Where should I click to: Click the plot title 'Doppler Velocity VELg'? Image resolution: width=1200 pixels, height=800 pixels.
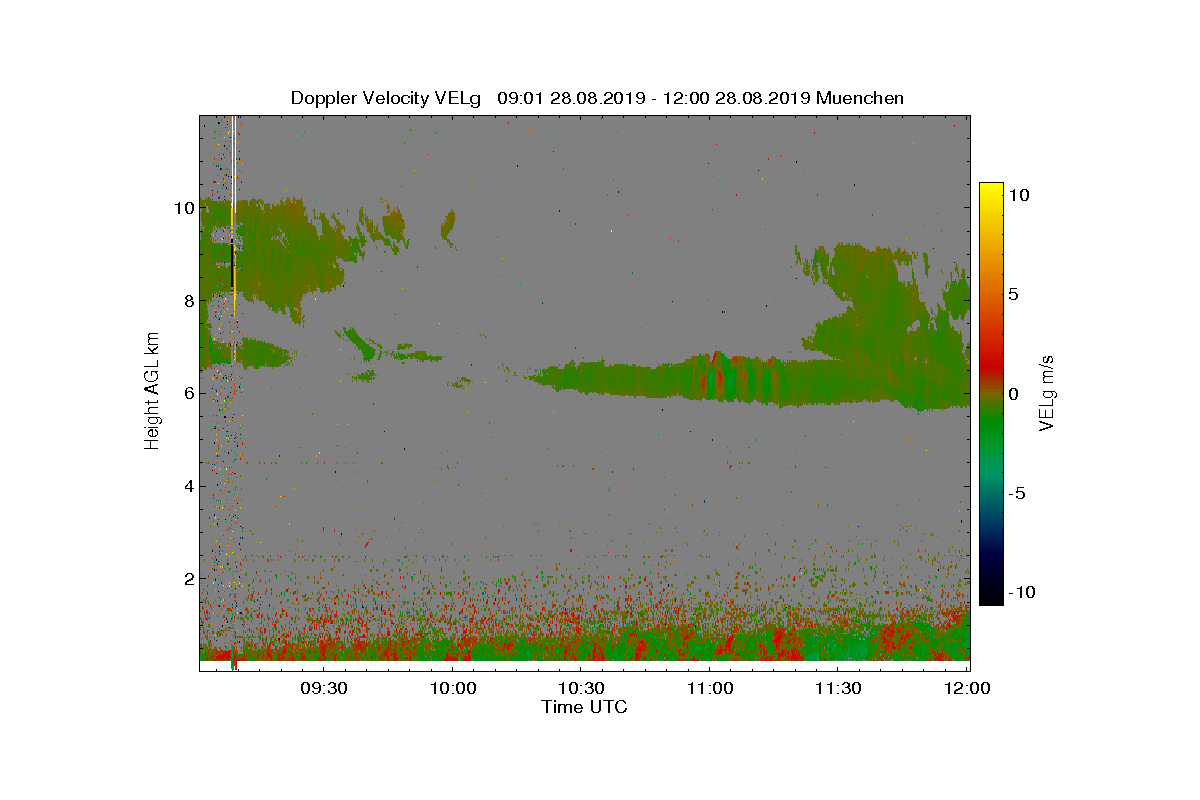point(387,98)
